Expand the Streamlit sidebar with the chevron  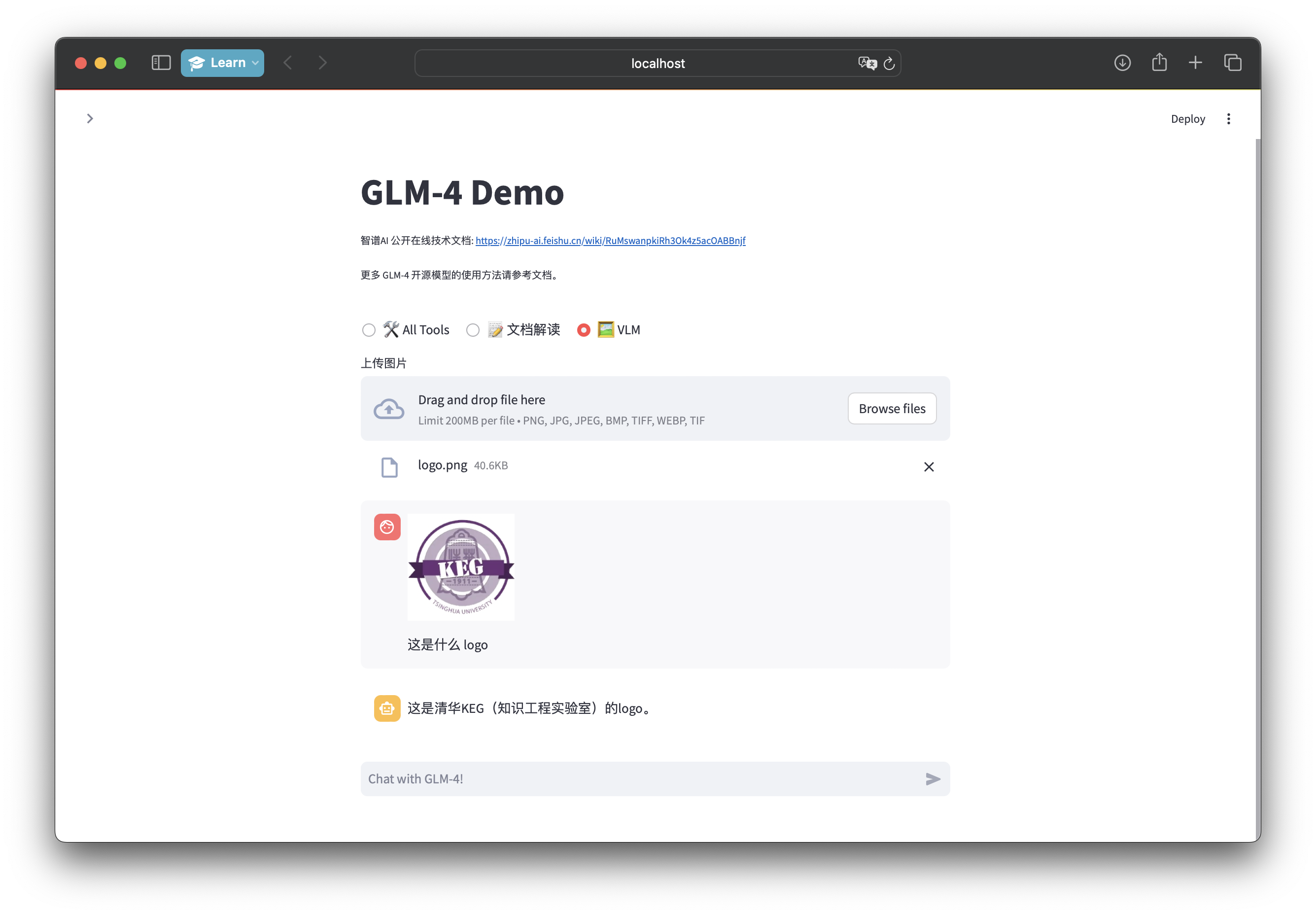coord(90,118)
